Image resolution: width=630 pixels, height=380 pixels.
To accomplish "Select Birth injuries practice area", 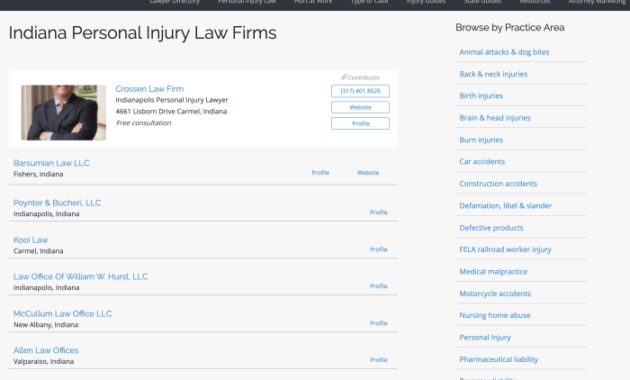I will pyautogui.click(x=481, y=96).
